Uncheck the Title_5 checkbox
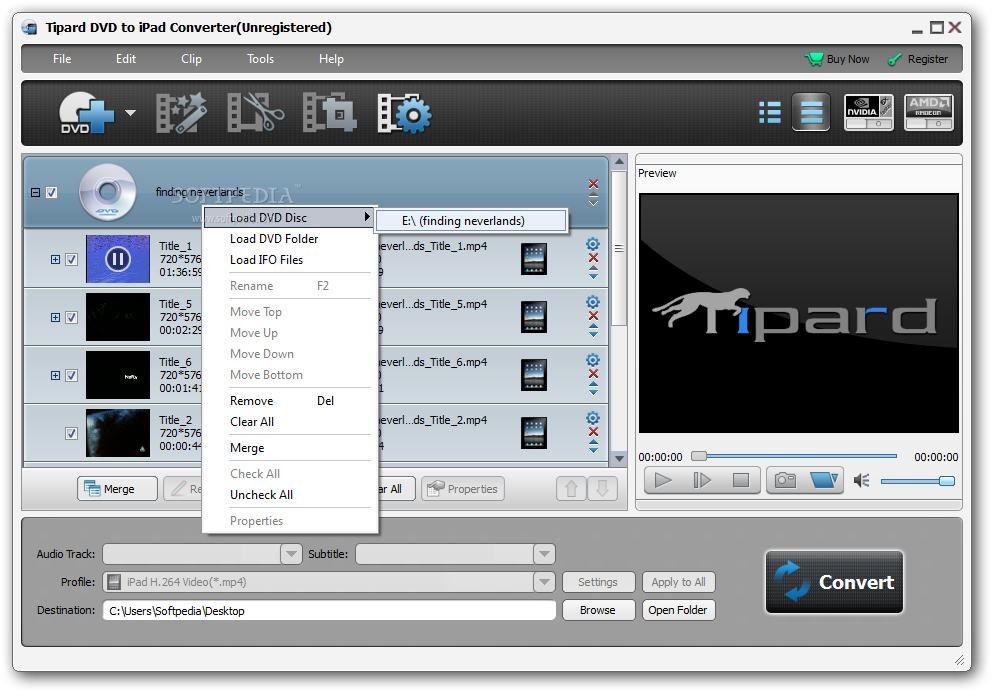 tap(71, 318)
